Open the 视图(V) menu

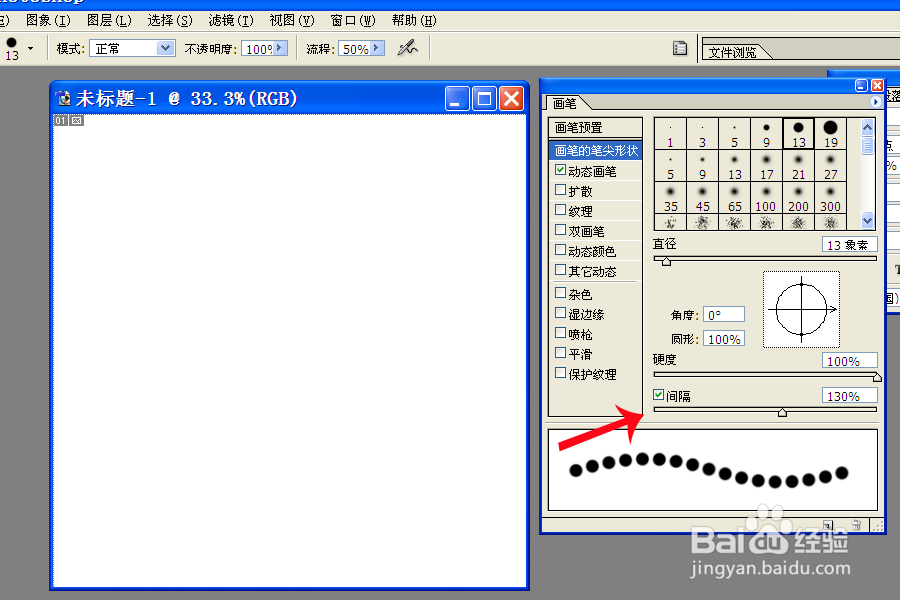coord(292,21)
